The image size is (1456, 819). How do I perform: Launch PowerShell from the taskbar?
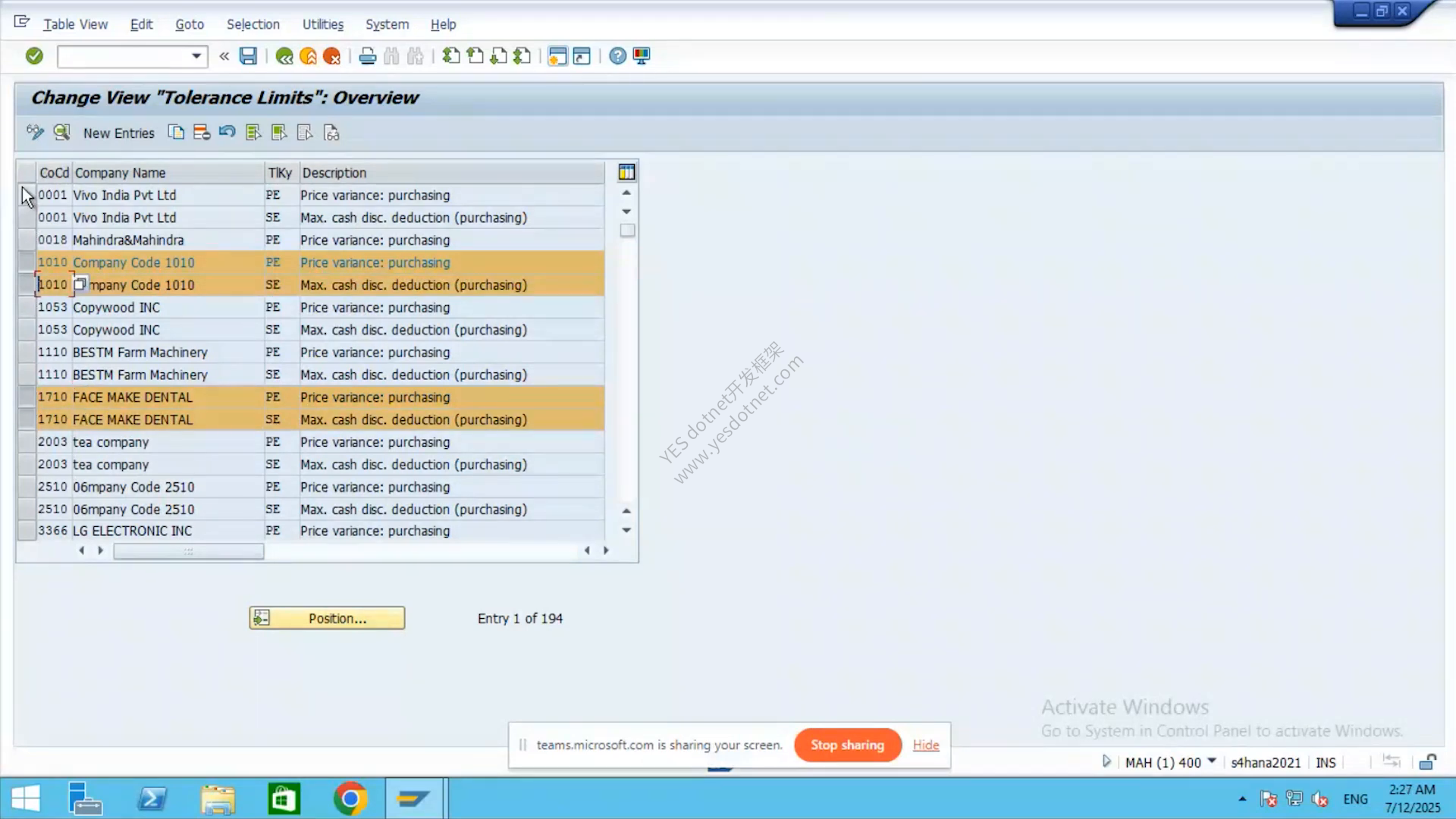[152, 799]
